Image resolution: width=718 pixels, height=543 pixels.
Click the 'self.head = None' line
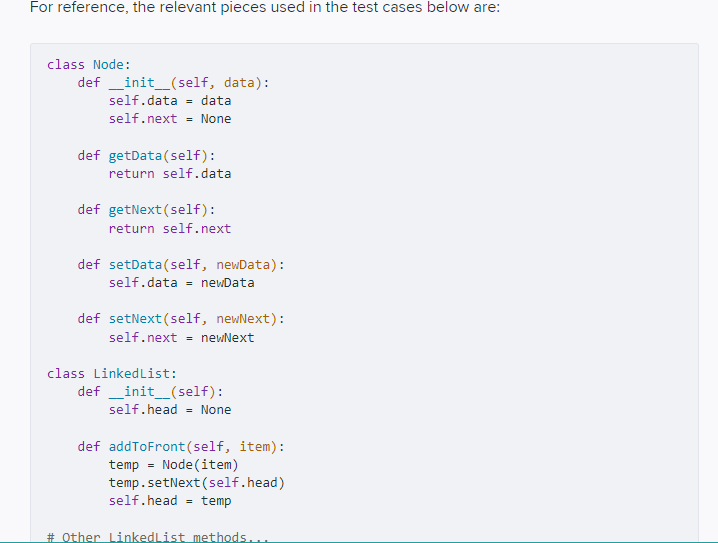(x=170, y=410)
